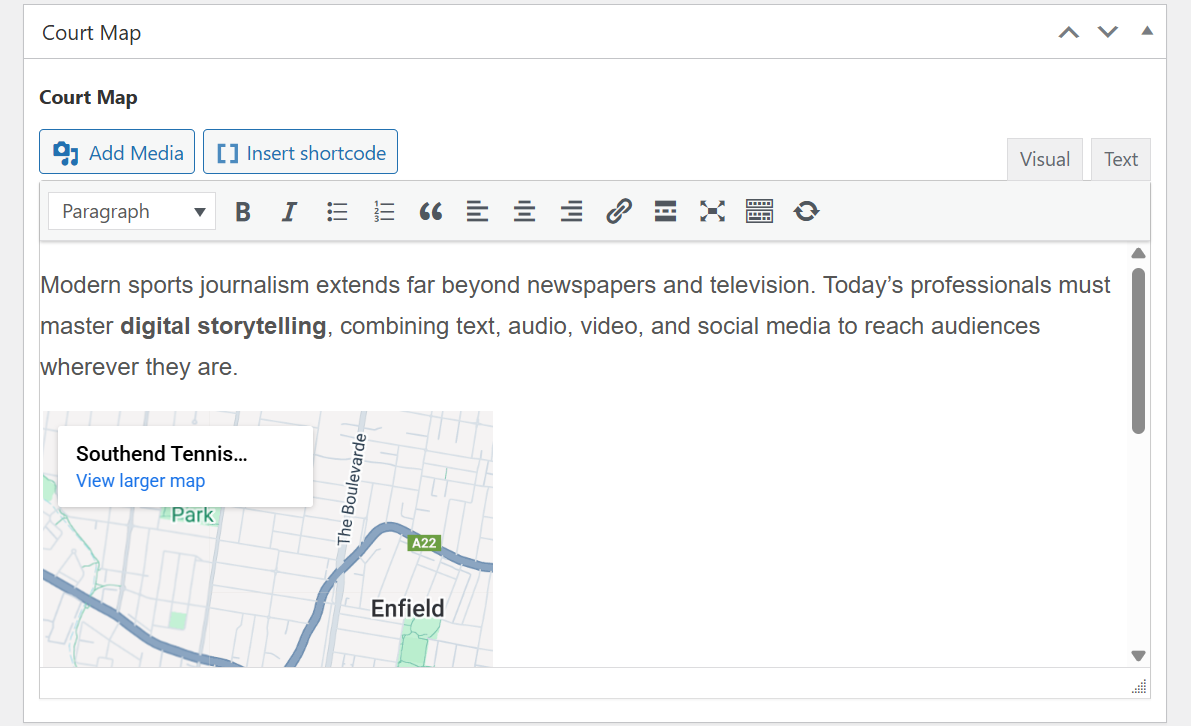The image size is (1191, 726).
Task: Apply italic formatting
Action: click(x=289, y=212)
